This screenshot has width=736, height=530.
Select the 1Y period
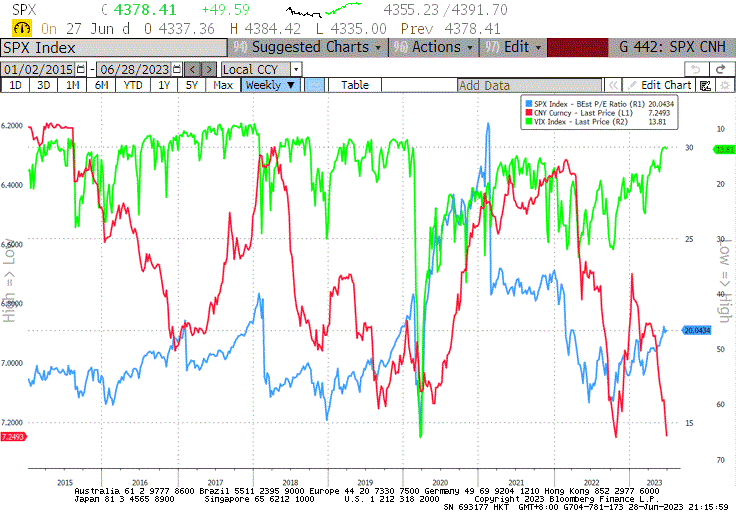[x=164, y=85]
